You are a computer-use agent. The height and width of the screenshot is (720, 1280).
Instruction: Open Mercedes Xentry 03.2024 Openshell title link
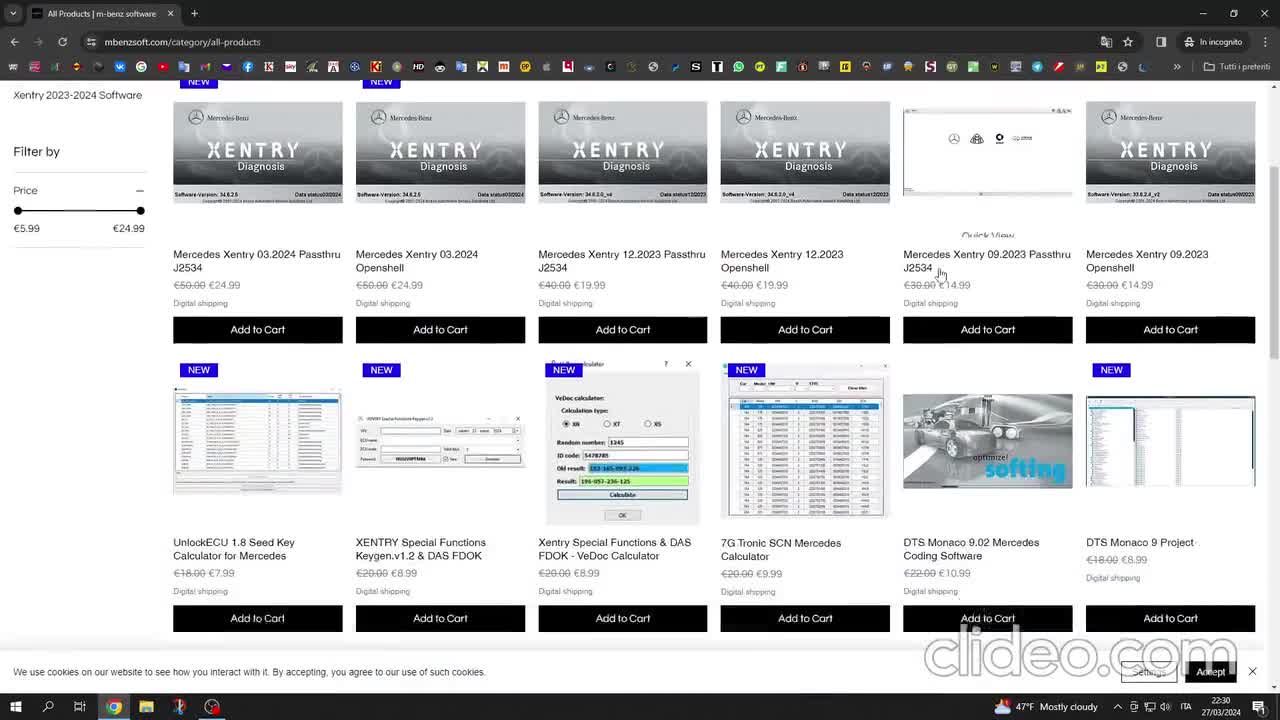pos(417,261)
